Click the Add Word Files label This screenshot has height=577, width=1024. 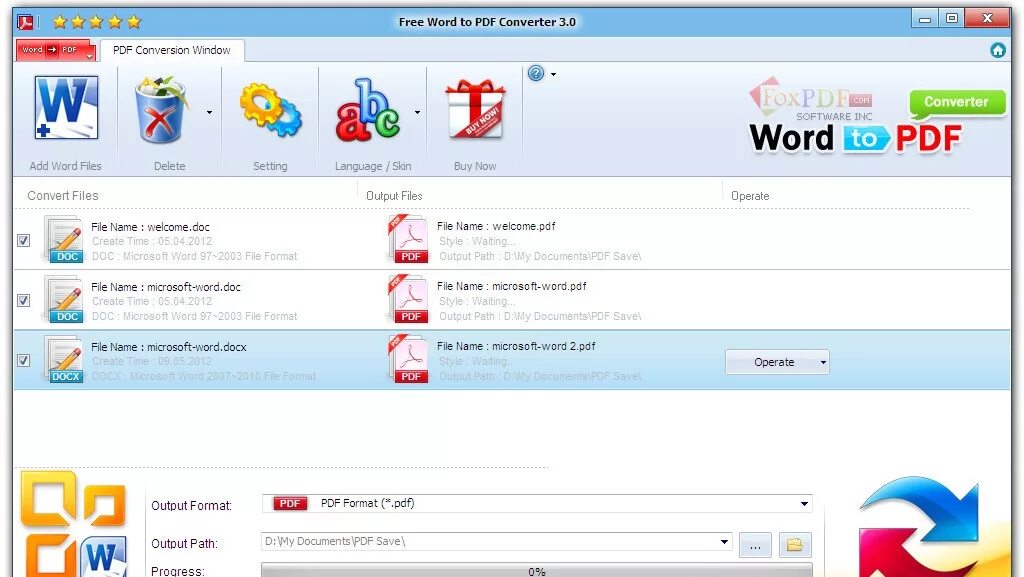(x=65, y=166)
